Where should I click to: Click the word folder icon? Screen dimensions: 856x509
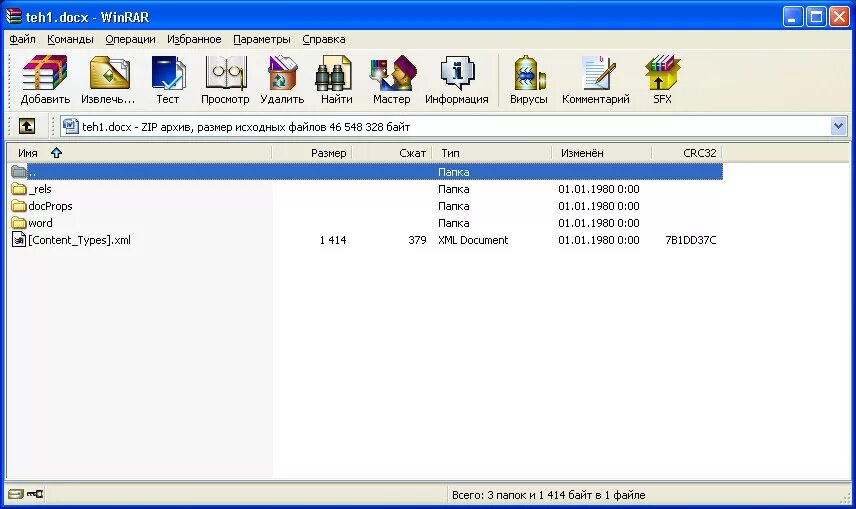19,223
